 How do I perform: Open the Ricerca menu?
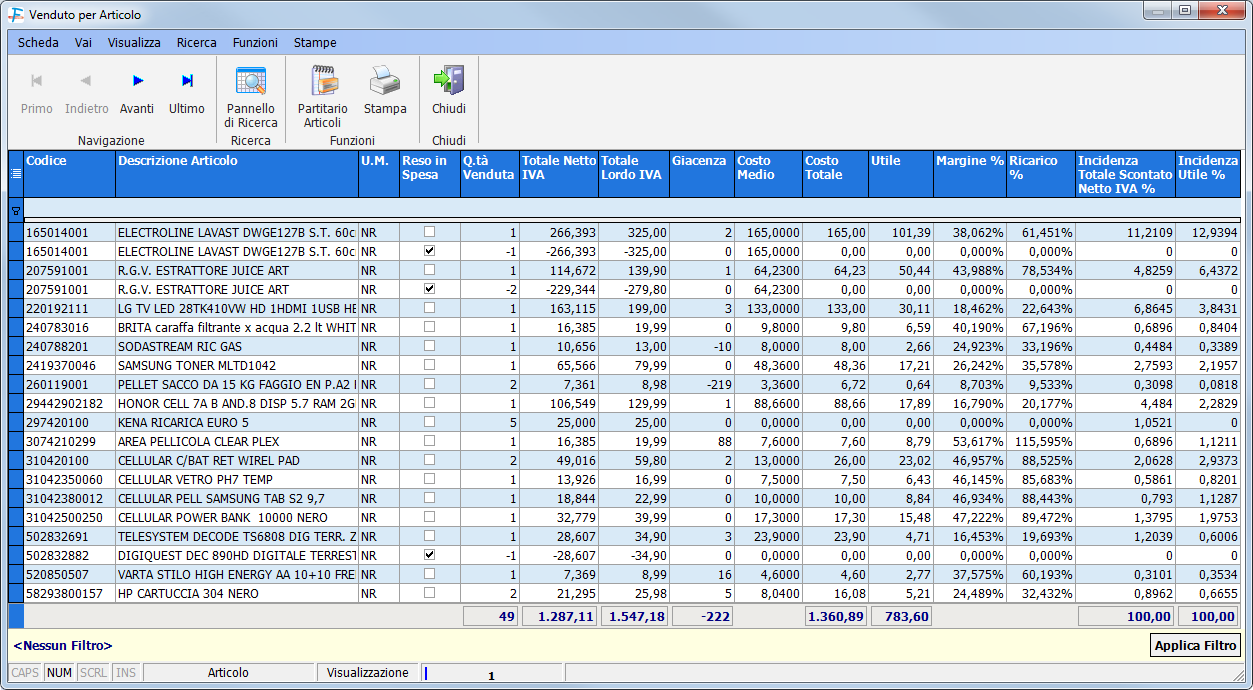click(x=196, y=43)
